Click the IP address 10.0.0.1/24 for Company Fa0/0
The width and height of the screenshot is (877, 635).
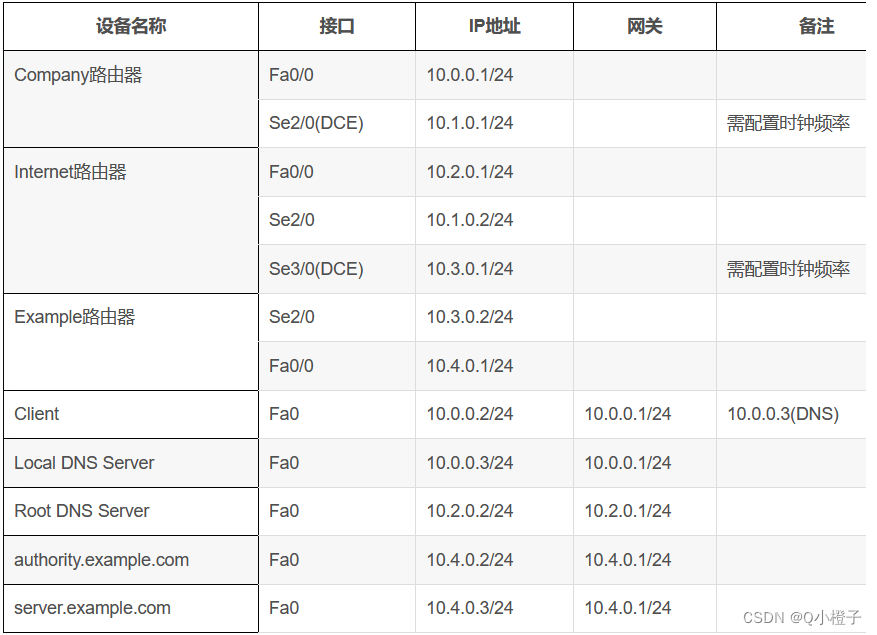(470, 75)
